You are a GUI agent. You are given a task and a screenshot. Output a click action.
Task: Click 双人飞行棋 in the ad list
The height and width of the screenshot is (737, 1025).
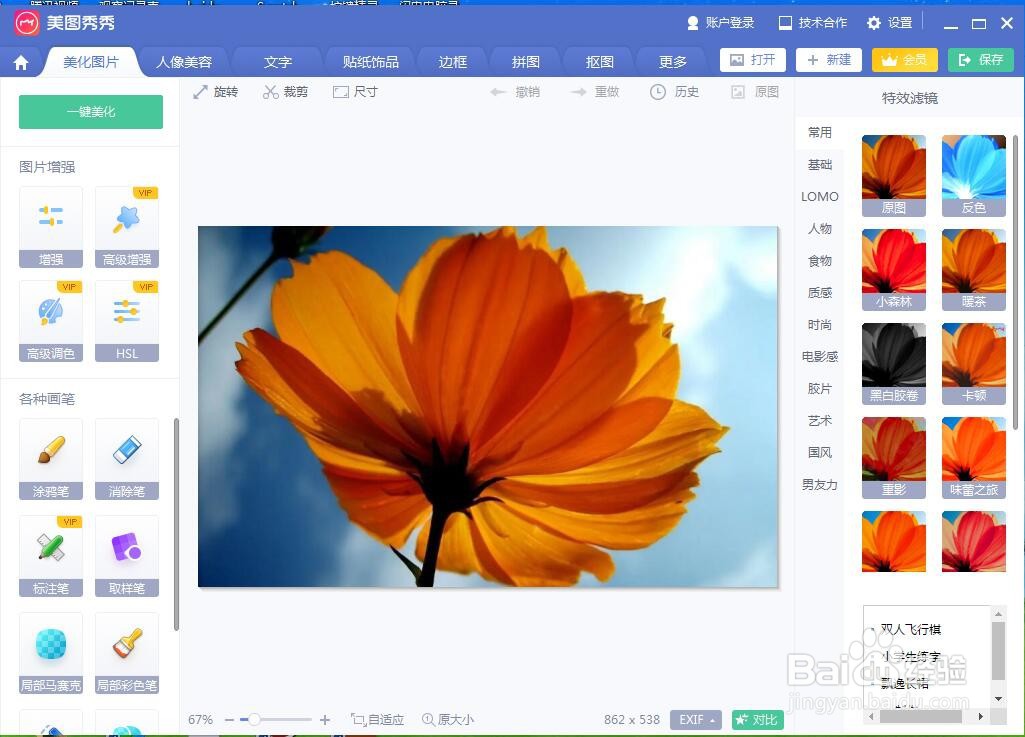[x=910, y=630]
